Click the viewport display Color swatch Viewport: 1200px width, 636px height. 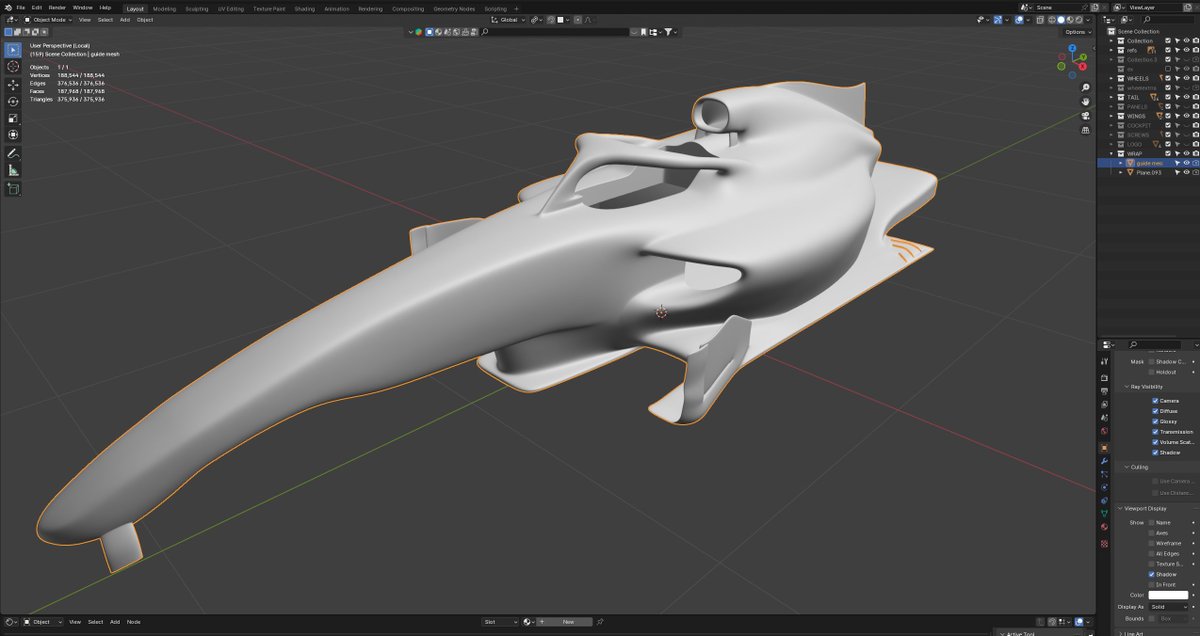[1169, 595]
